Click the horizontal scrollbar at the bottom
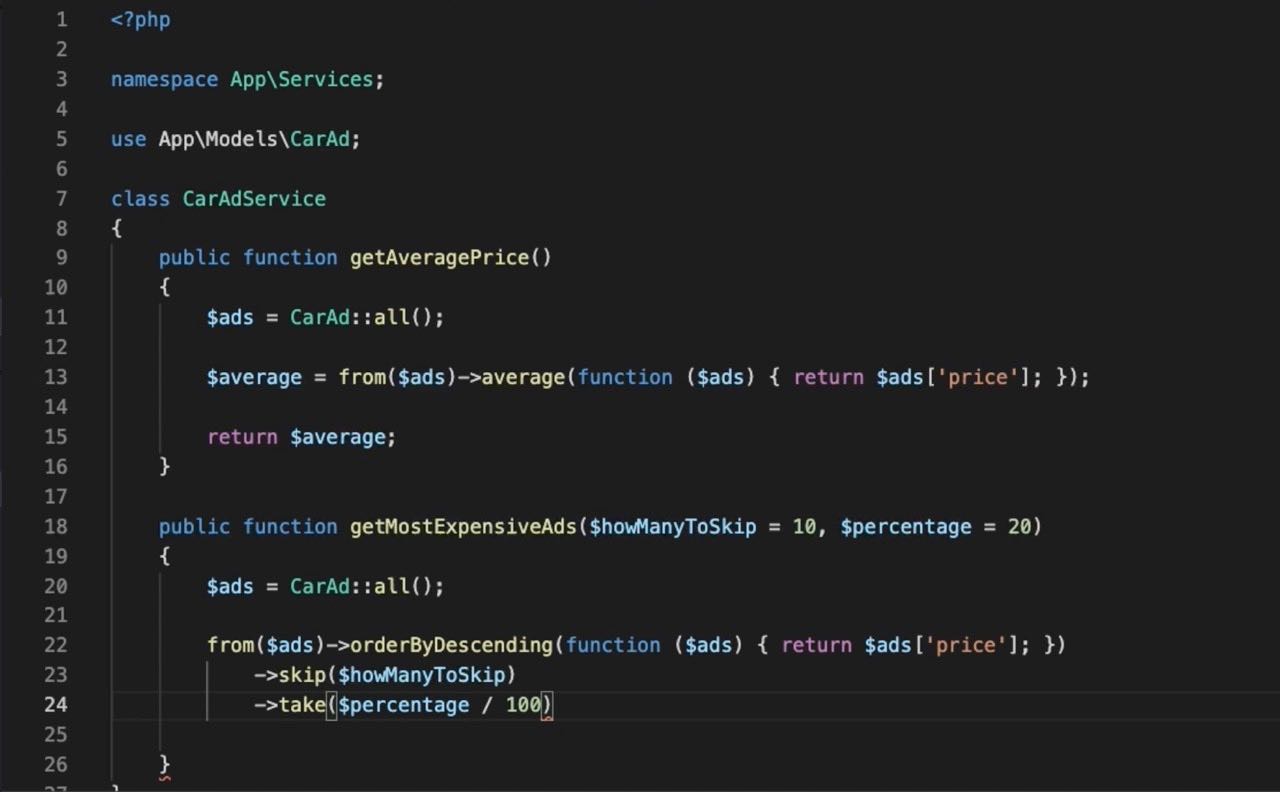Image resolution: width=1280 pixels, height=792 pixels. (x=640, y=788)
